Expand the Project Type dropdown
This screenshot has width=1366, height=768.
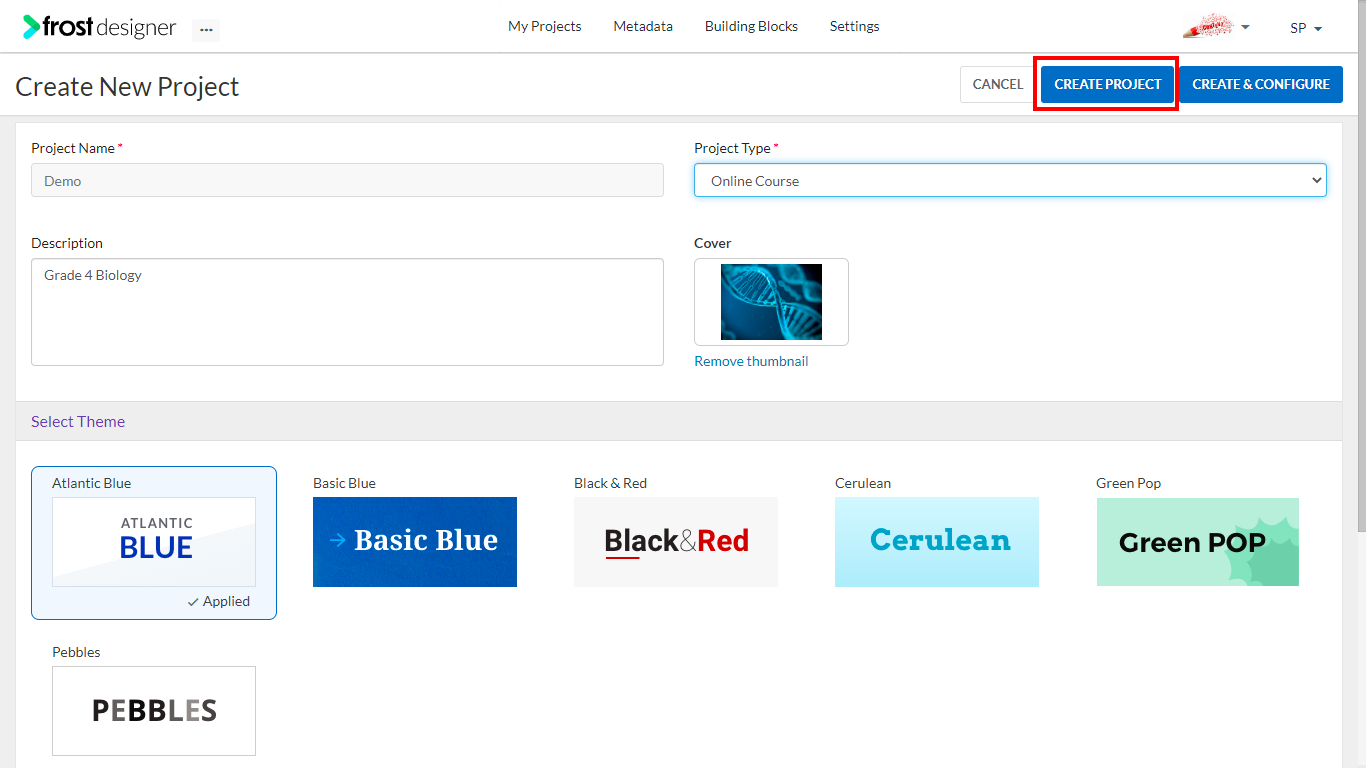click(1010, 180)
